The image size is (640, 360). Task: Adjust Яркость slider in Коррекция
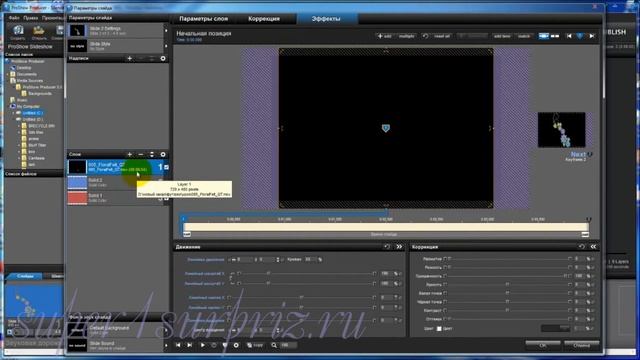507,284
